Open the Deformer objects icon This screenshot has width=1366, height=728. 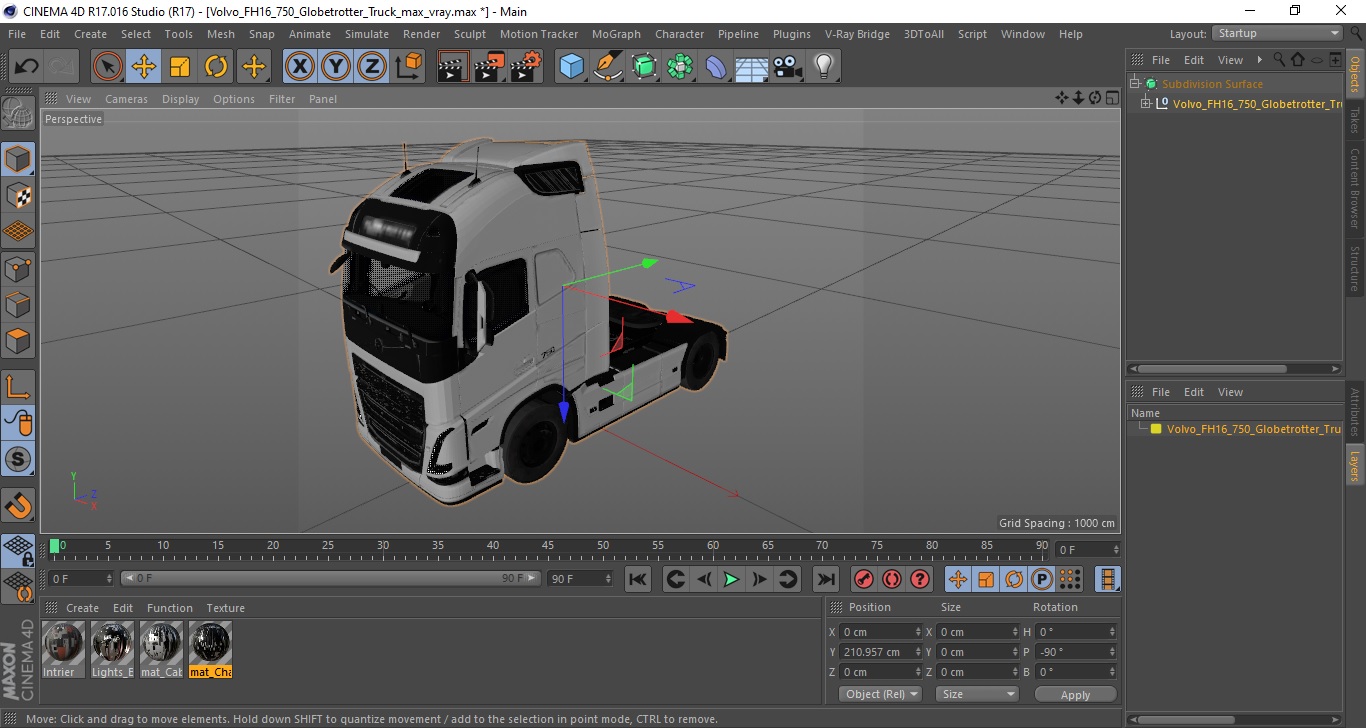coord(717,67)
